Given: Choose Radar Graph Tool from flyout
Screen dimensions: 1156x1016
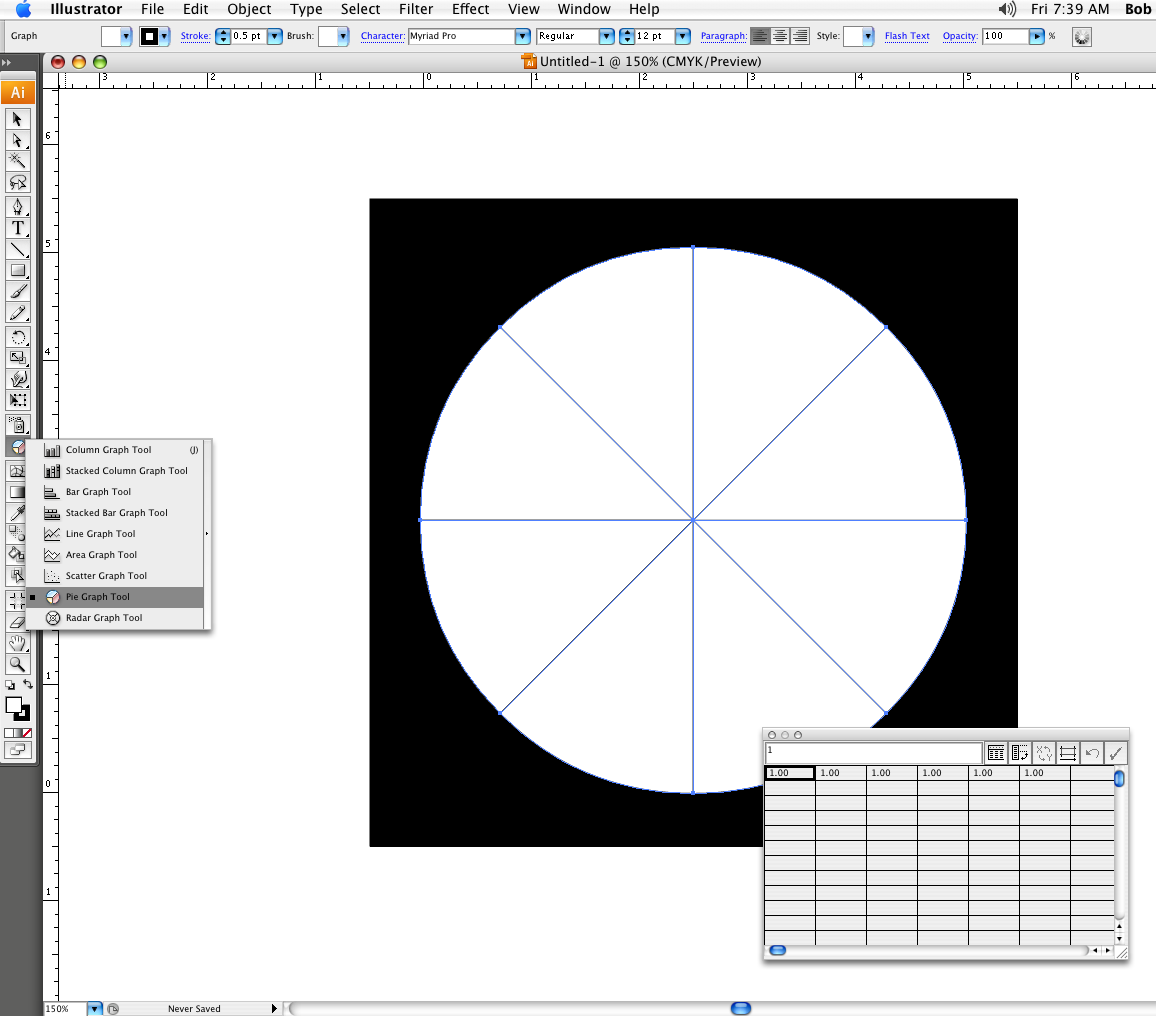Looking at the screenshot, I should [104, 618].
